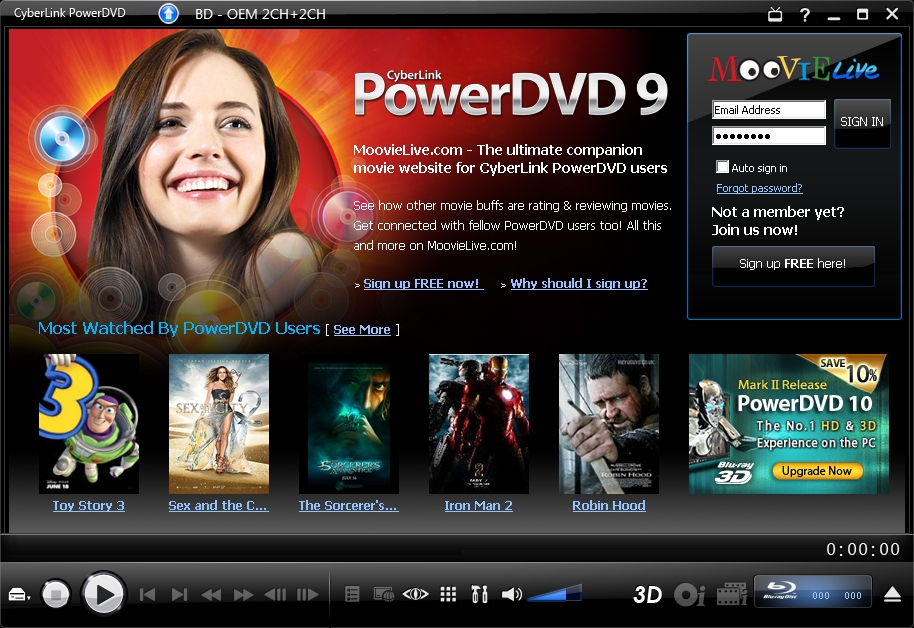914x628 pixels.
Task: Click the Blu-ray 3D logo in ad
Action: (734, 472)
